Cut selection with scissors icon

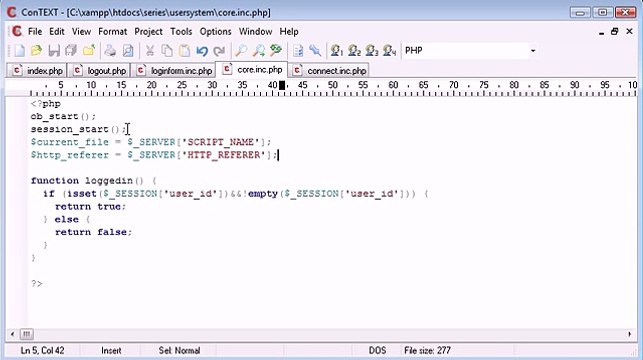tap(150, 51)
